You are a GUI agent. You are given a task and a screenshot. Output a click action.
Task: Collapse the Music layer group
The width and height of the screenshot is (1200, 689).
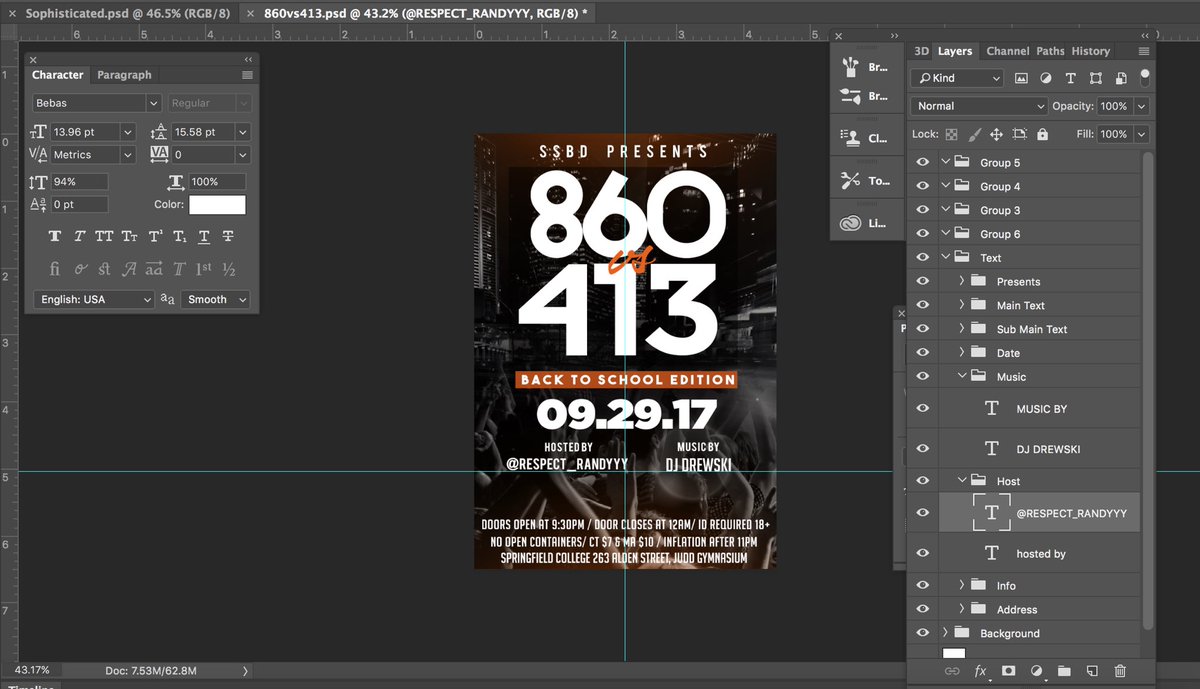(x=962, y=376)
